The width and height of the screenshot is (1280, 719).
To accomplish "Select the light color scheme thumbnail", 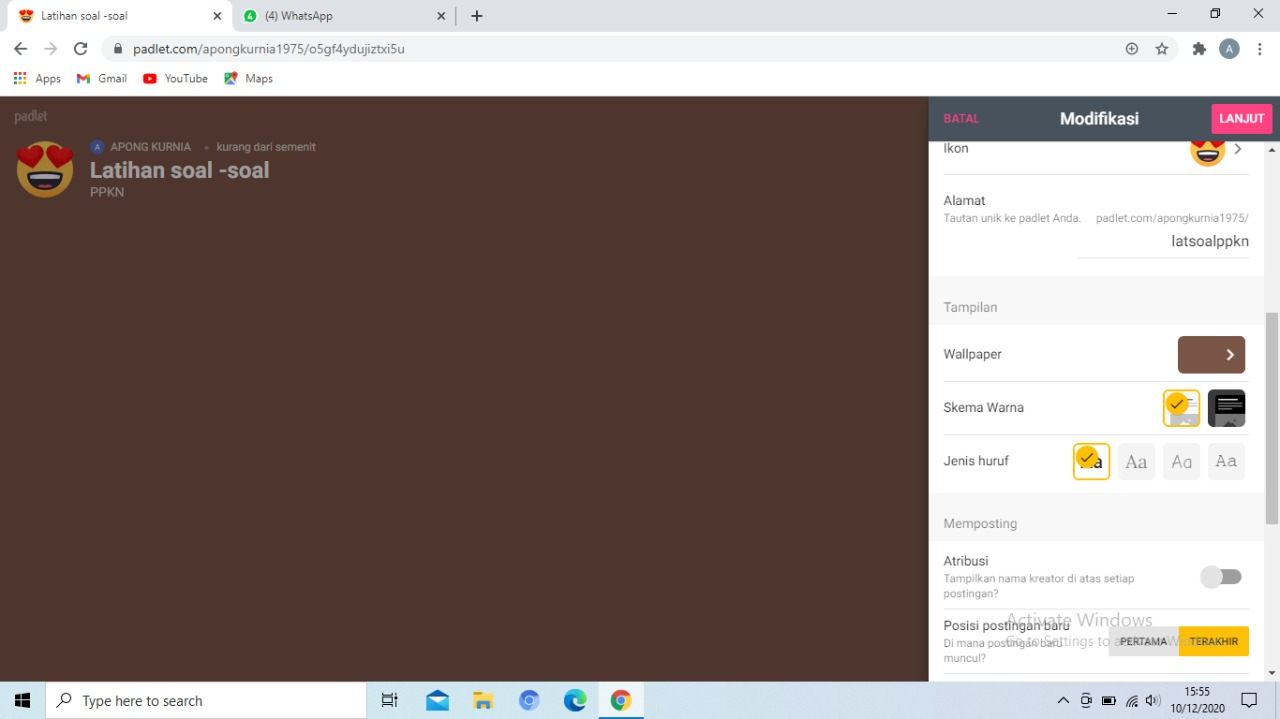I will 1181,408.
